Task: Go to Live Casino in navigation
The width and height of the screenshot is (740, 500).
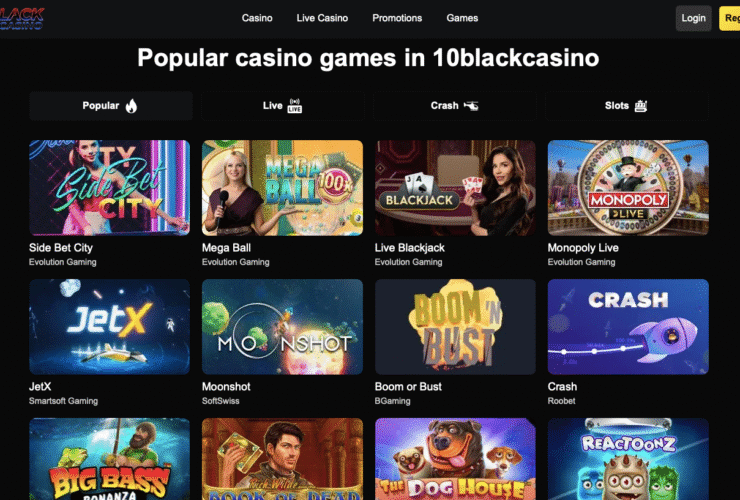Action: 322,18
